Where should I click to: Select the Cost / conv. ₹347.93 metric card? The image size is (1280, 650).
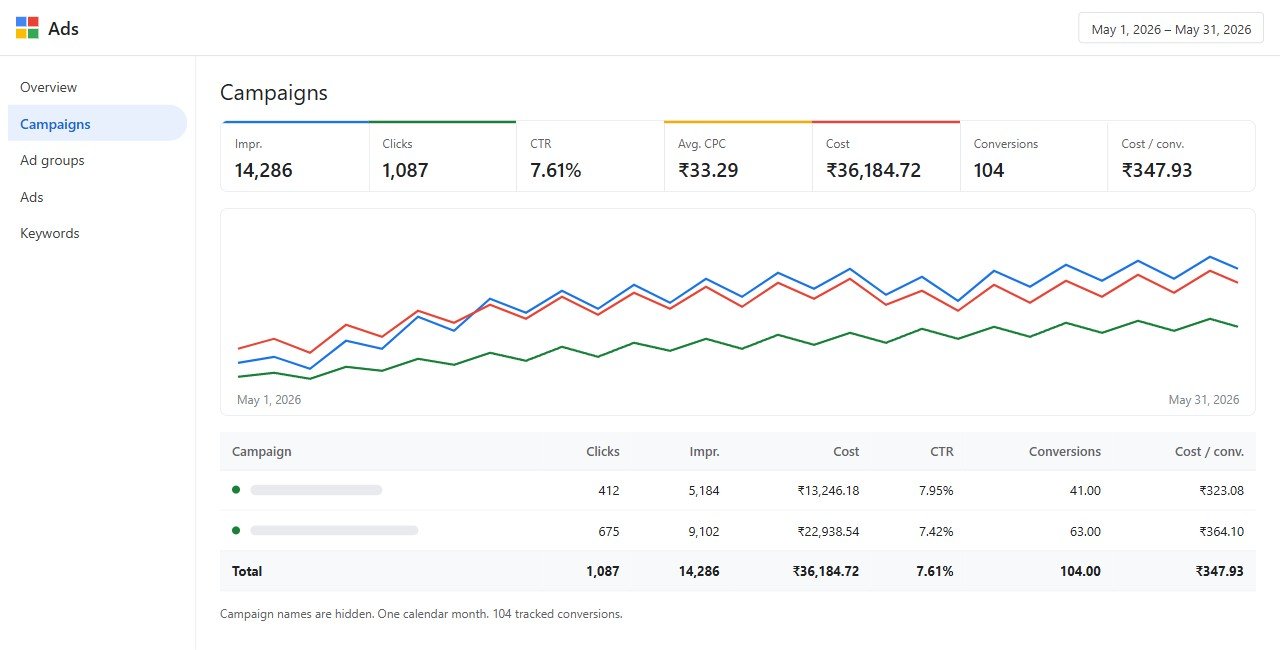click(1181, 156)
